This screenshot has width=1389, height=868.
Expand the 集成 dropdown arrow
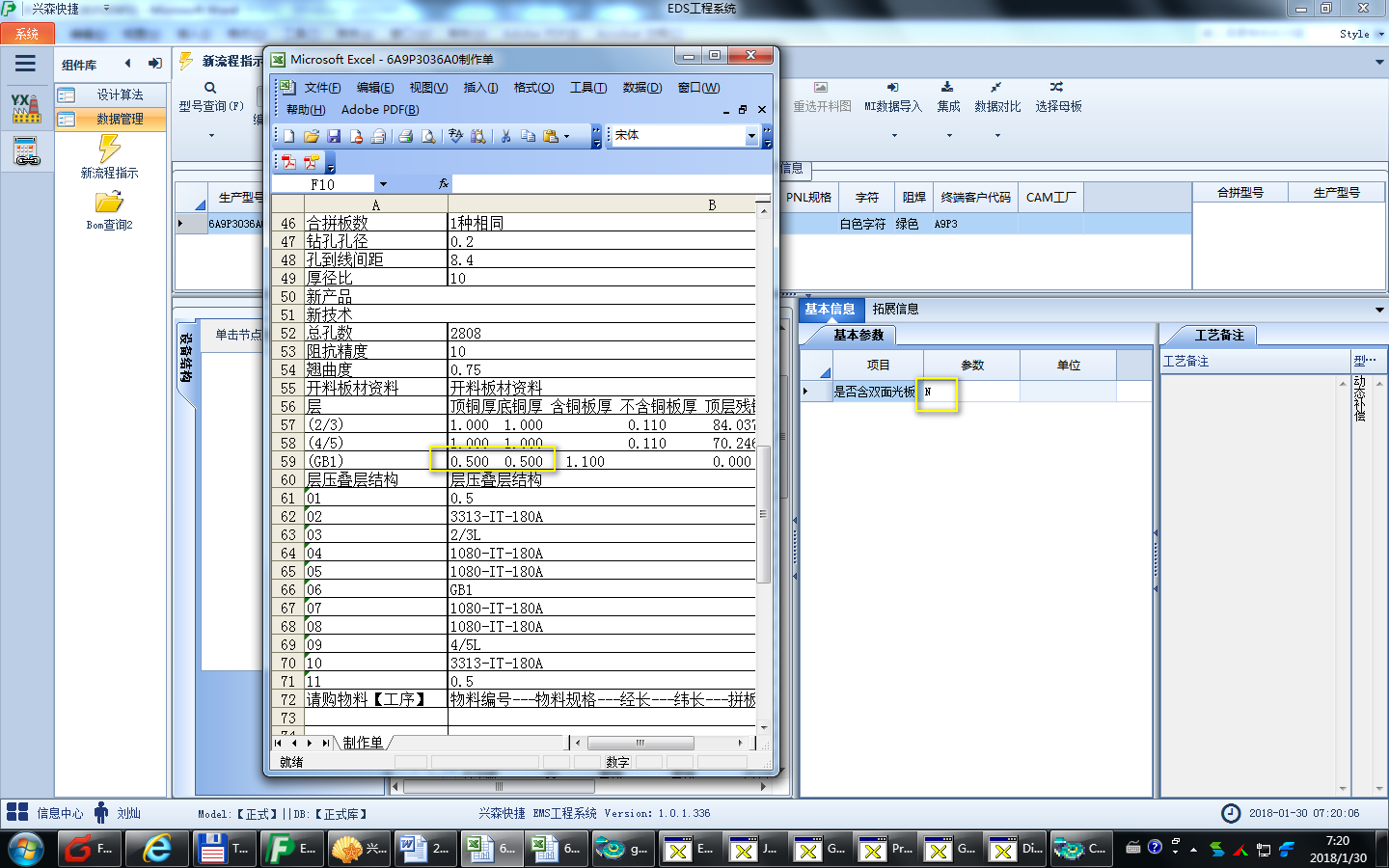tap(949, 135)
